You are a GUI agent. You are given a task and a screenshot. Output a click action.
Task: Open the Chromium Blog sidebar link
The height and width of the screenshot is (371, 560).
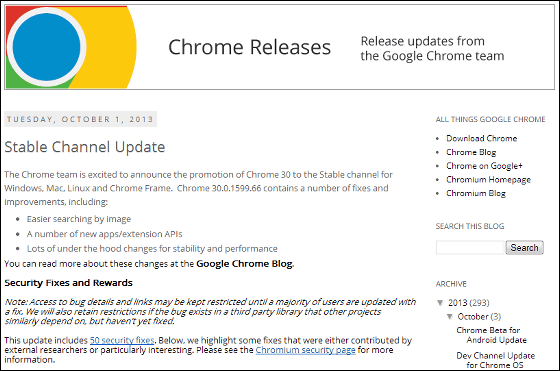(476, 193)
